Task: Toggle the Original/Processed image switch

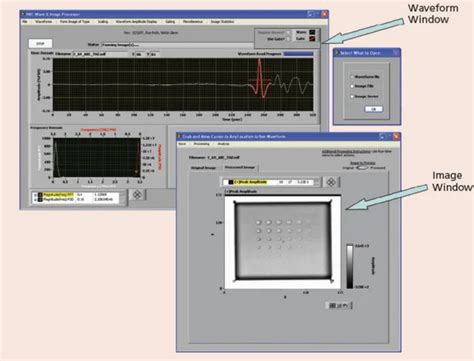Action: (362, 168)
